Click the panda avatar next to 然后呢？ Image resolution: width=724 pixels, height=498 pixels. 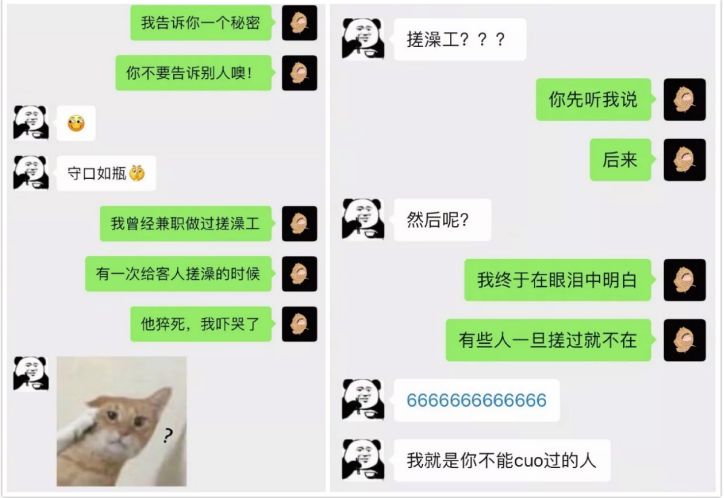coord(363,219)
